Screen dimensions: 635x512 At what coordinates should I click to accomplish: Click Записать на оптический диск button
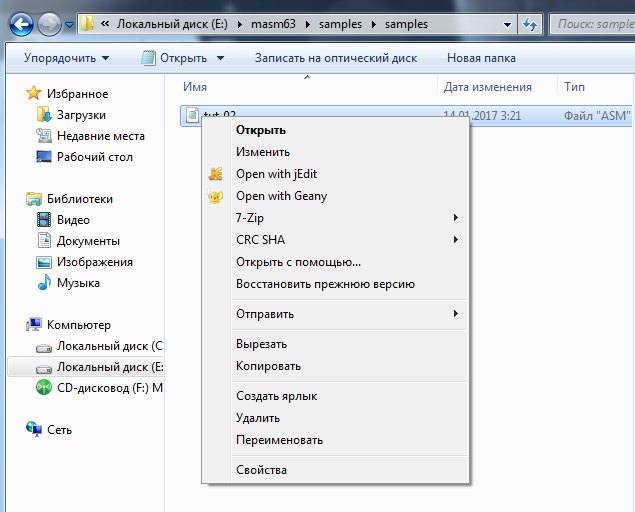tap(336, 58)
